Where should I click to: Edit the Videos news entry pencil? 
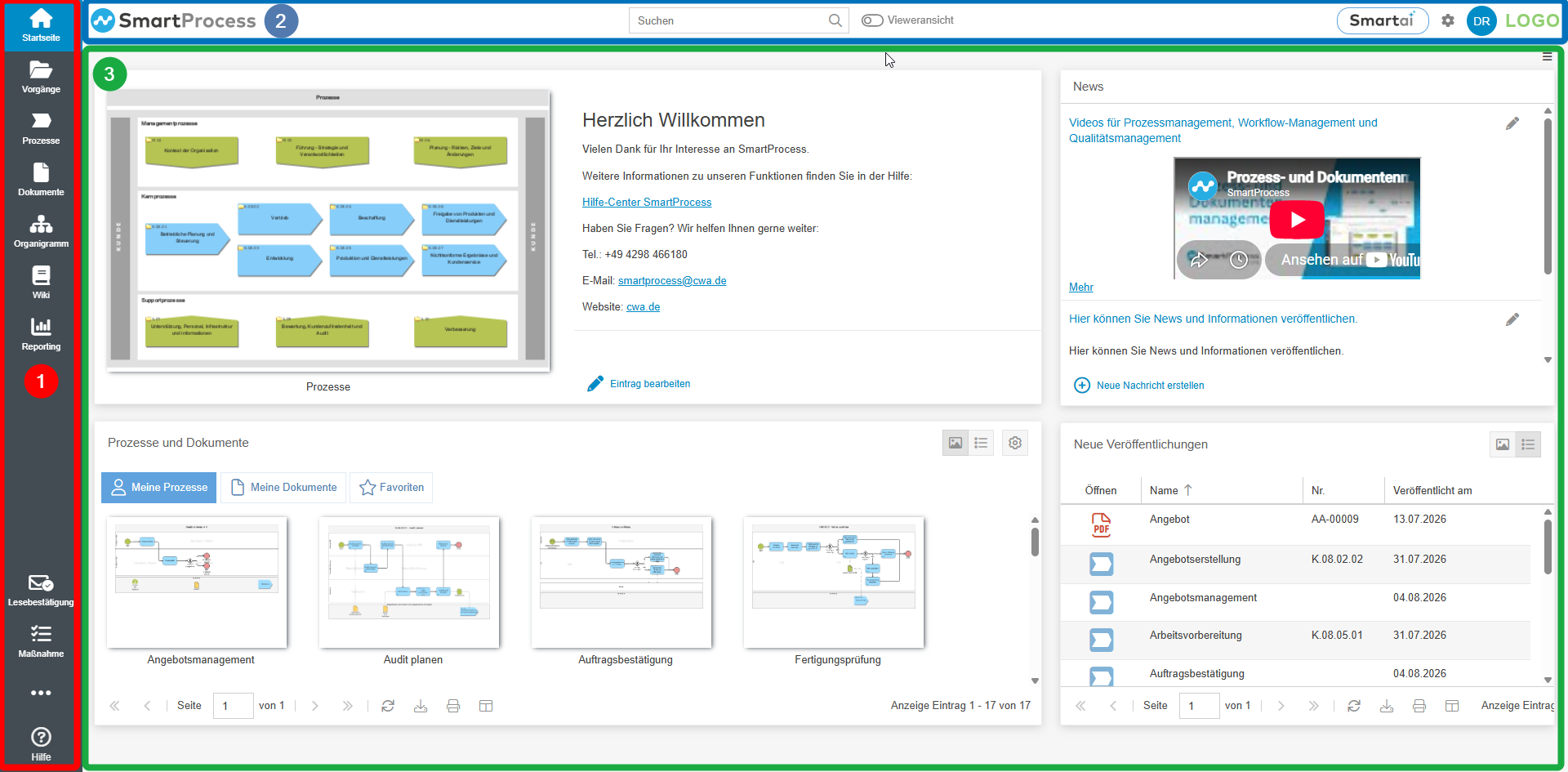[x=1512, y=123]
